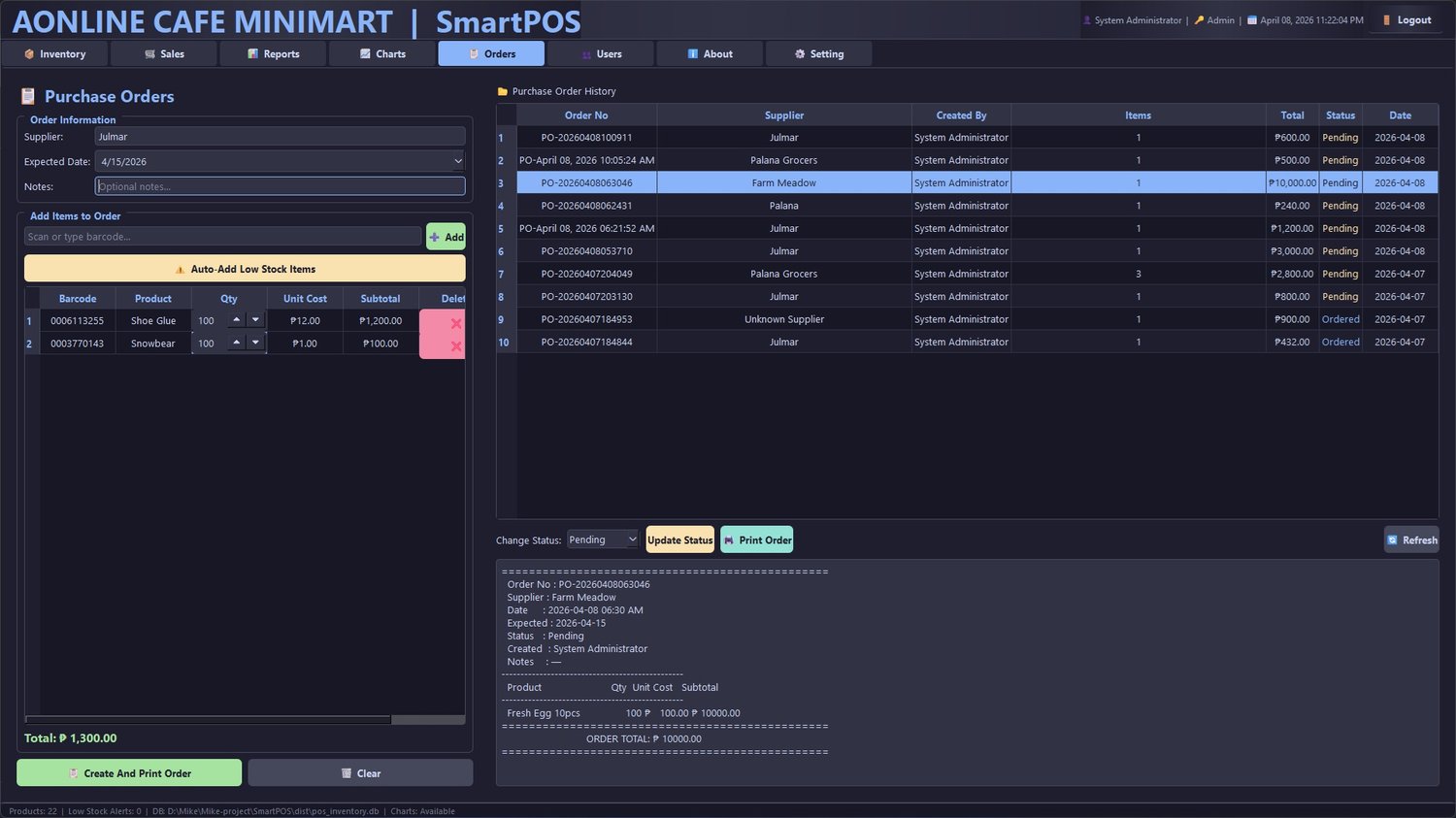
Task: Click the Snowbear quantity field
Action: 210,344
